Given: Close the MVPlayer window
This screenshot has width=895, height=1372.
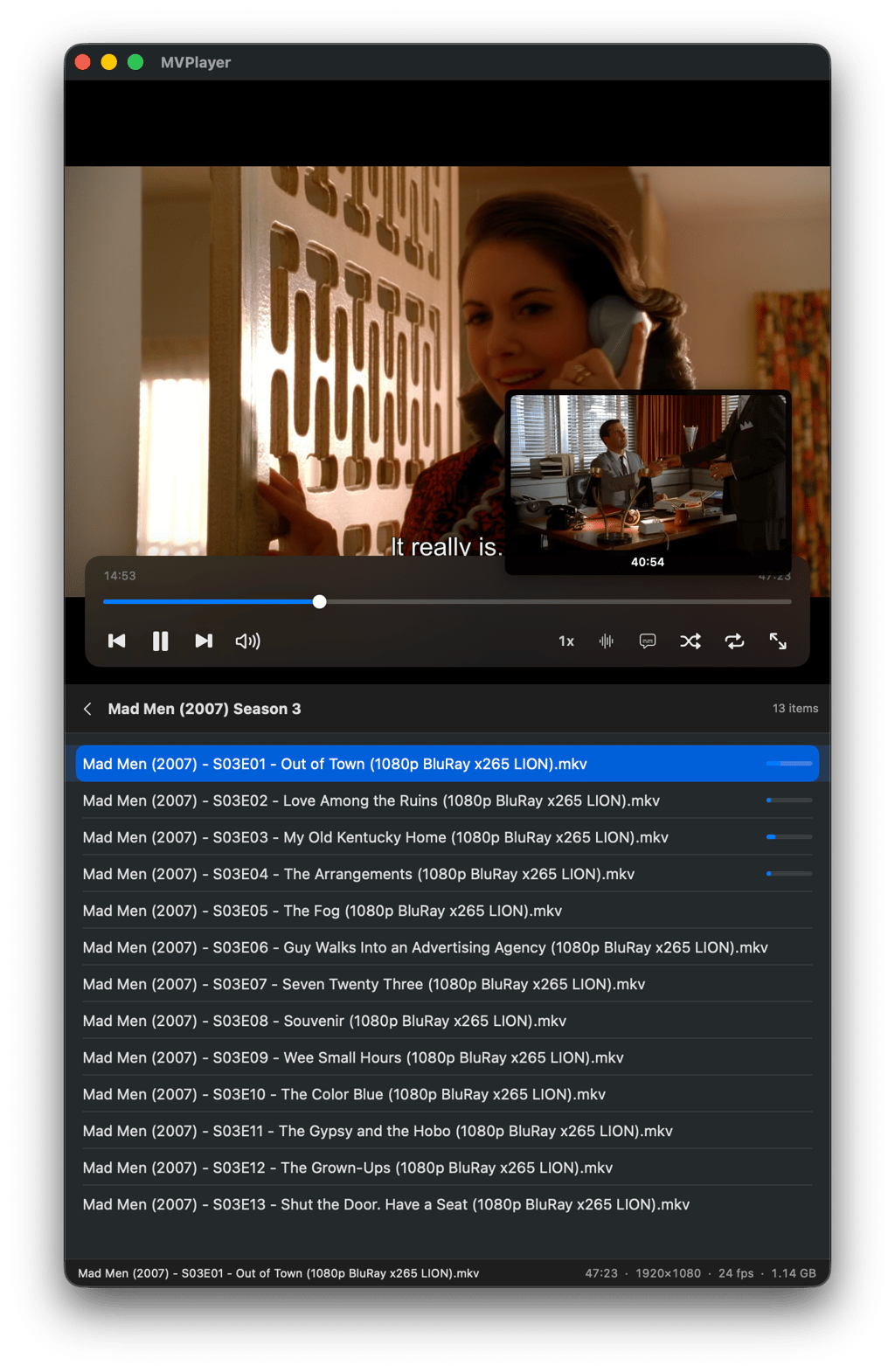Looking at the screenshot, I should coord(83,62).
